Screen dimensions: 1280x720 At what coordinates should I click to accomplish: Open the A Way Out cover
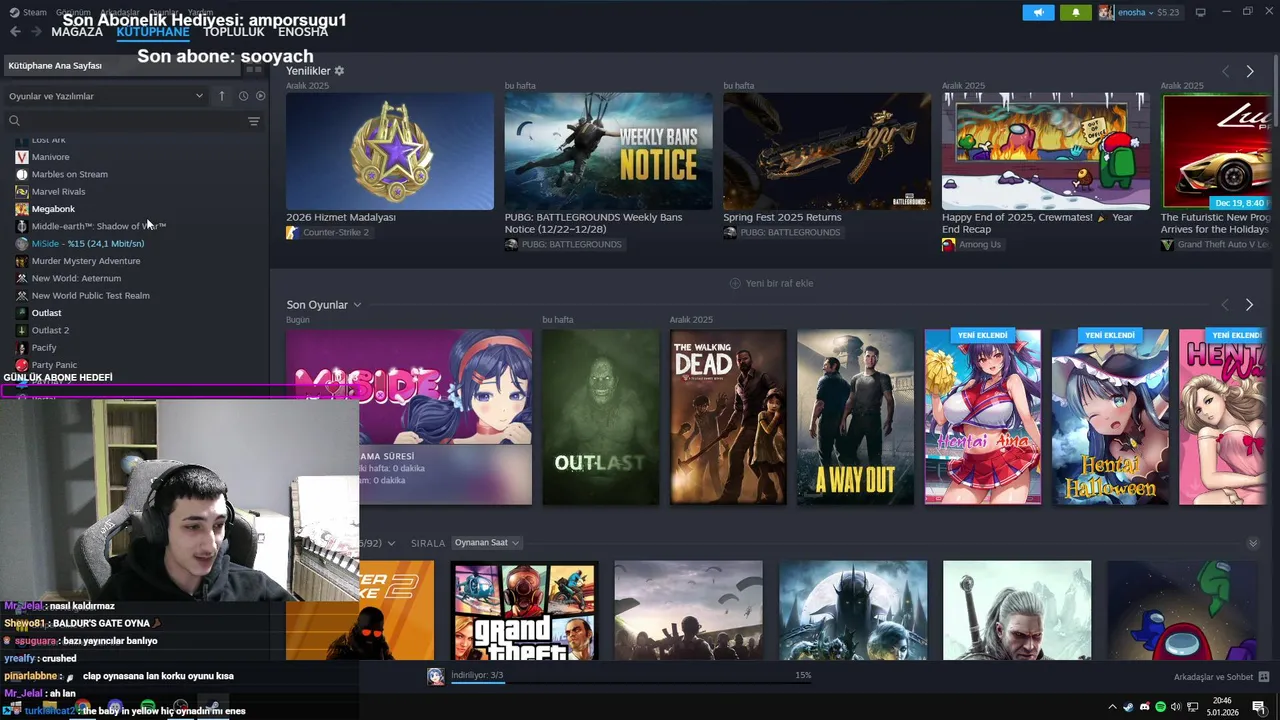pos(855,417)
